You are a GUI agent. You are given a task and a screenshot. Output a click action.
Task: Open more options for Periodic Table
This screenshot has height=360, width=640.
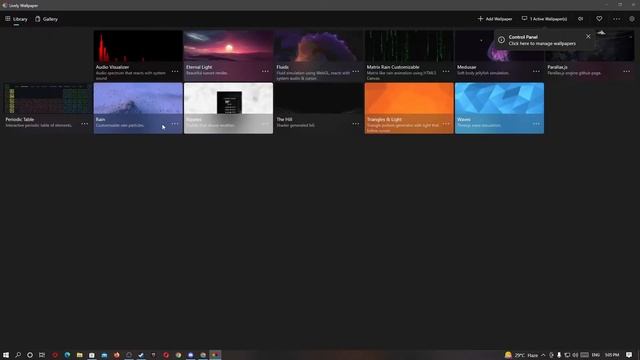[x=84, y=124]
